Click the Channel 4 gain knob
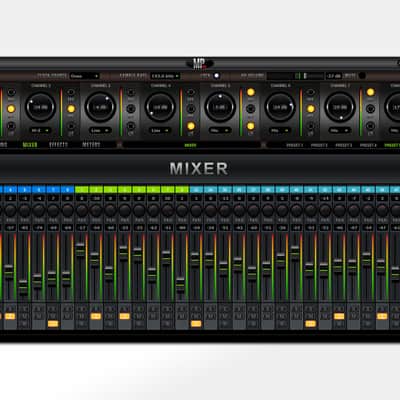400x400 pixels. pyautogui.click(x=160, y=107)
